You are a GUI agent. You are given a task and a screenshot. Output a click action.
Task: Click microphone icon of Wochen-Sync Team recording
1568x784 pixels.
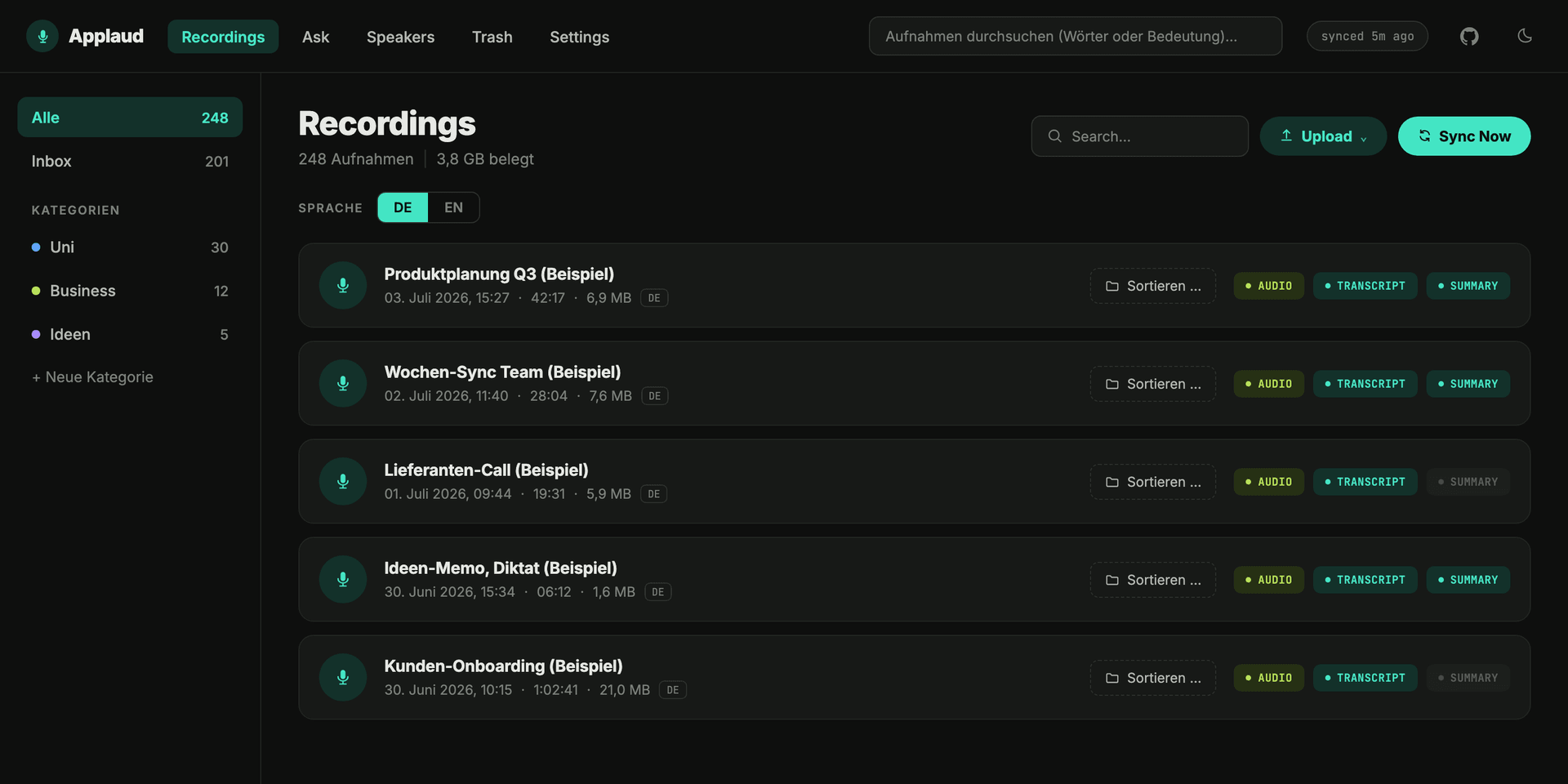click(x=343, y=383)
